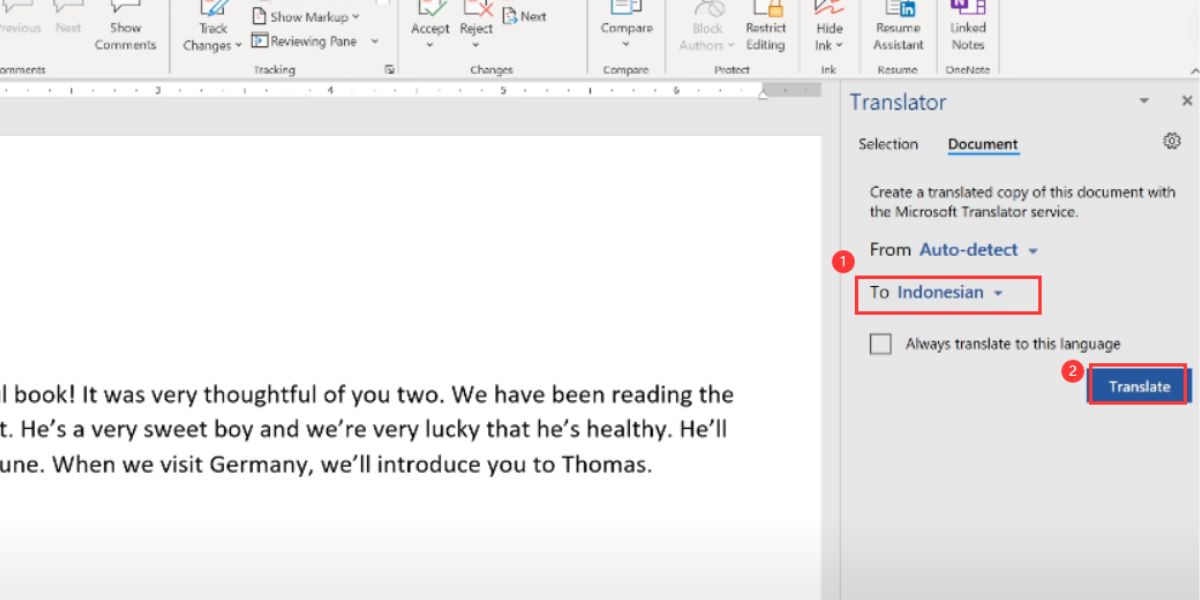
Task: Switch to the Document tab in Translator
Action: (982, 144)
